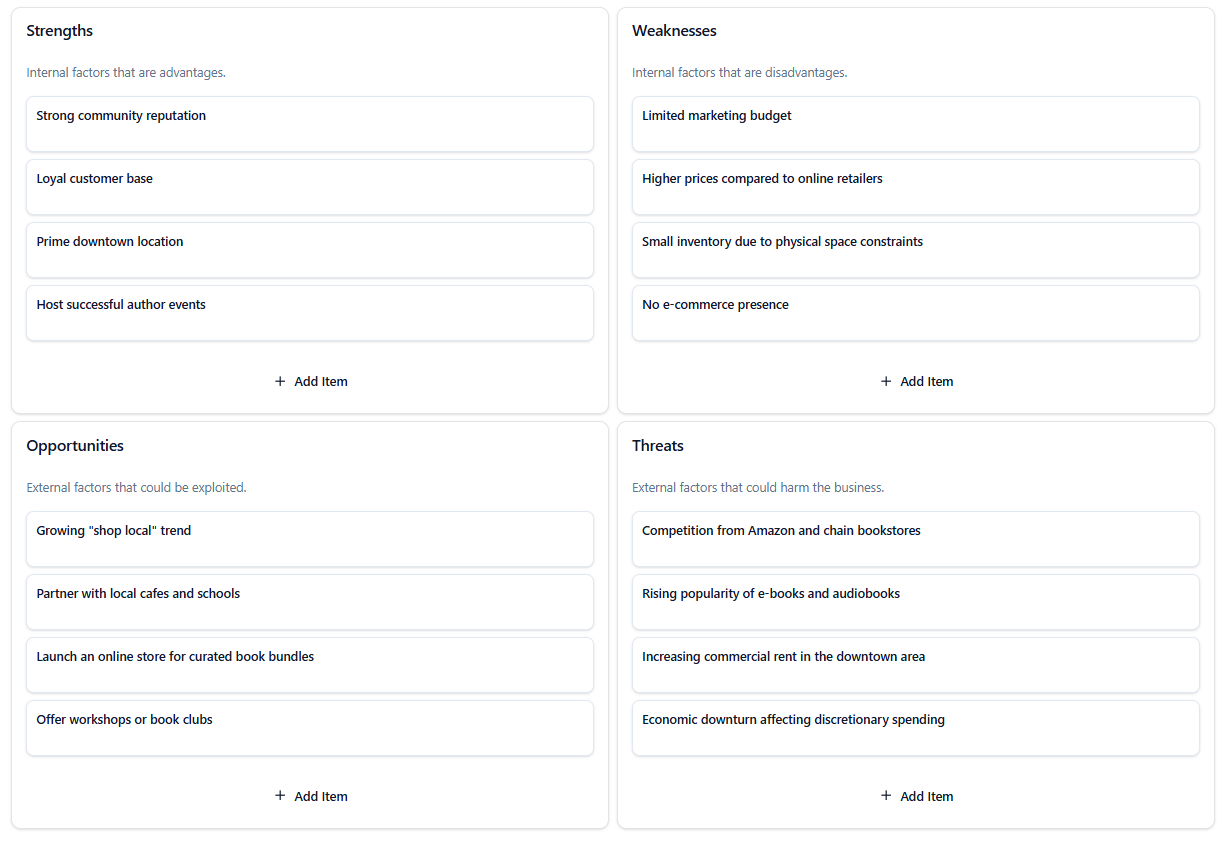Viewport: 1226px width, 841px height.
Task: Click the plus icon in Threats panel
Action: [886, 796]
